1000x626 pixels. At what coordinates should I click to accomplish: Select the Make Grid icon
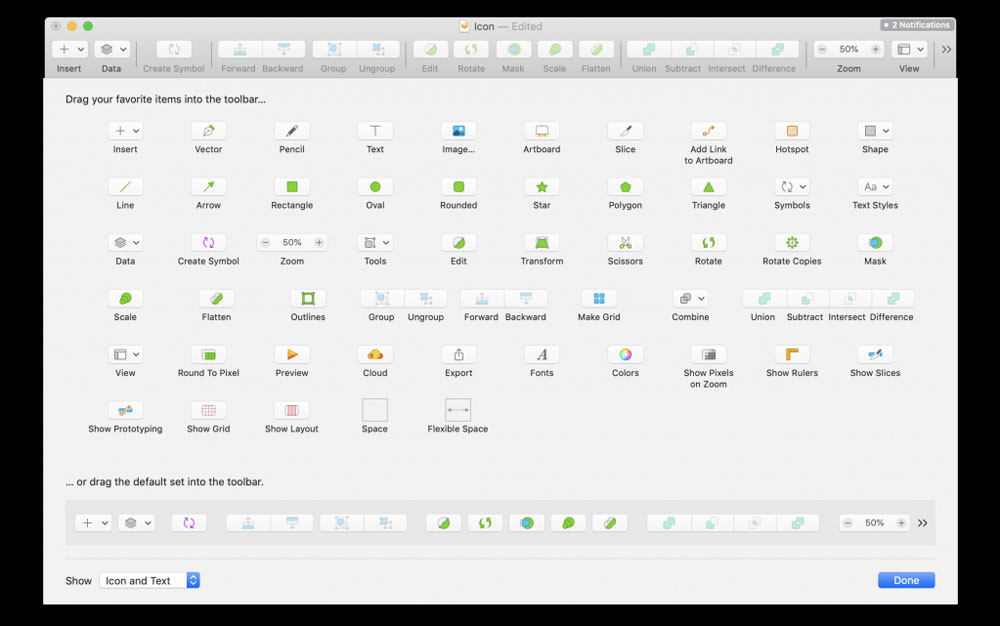(x=599, y=298)
